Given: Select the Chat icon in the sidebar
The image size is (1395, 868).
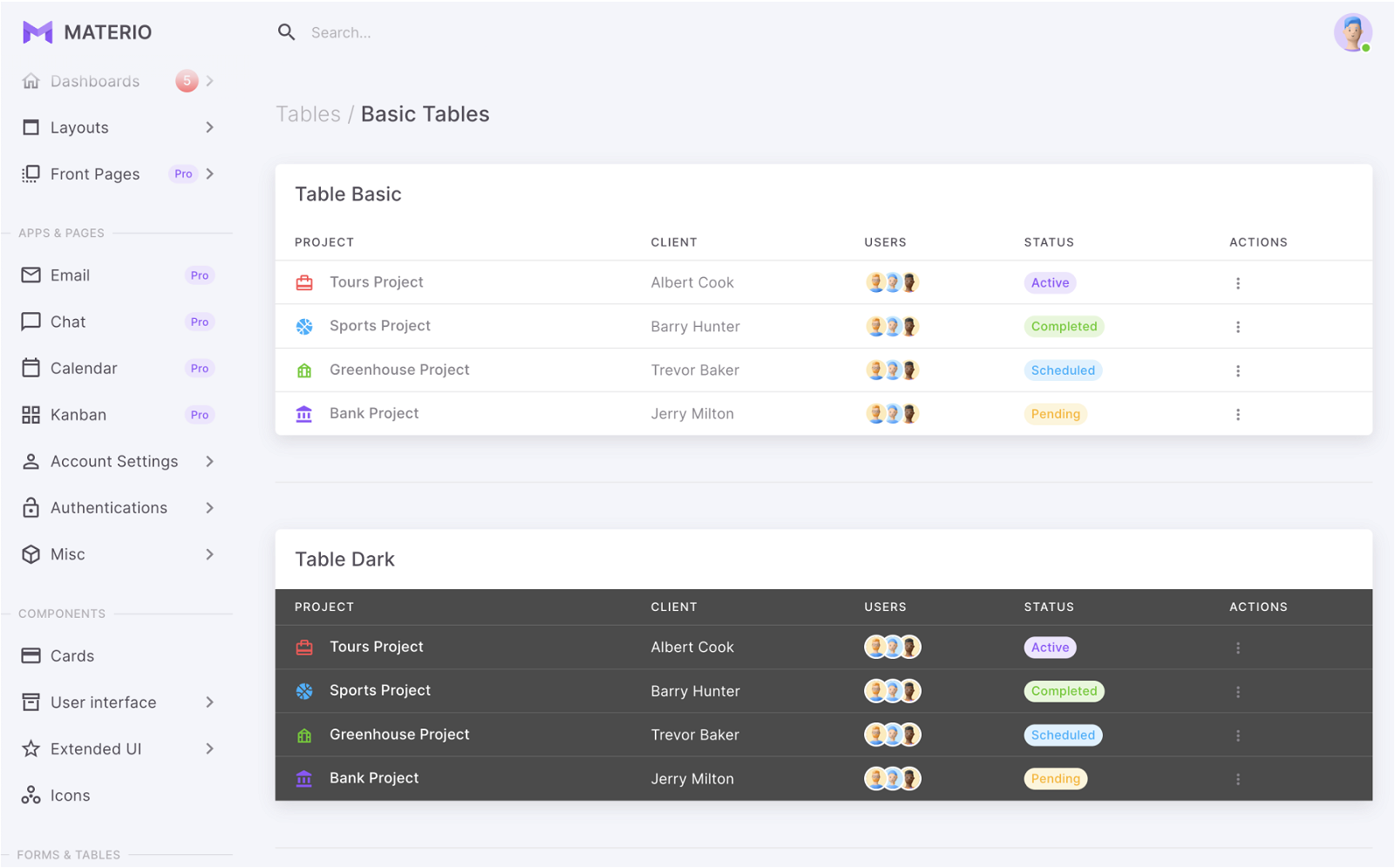Looking at the screenshot, I should tap(31, 322).
